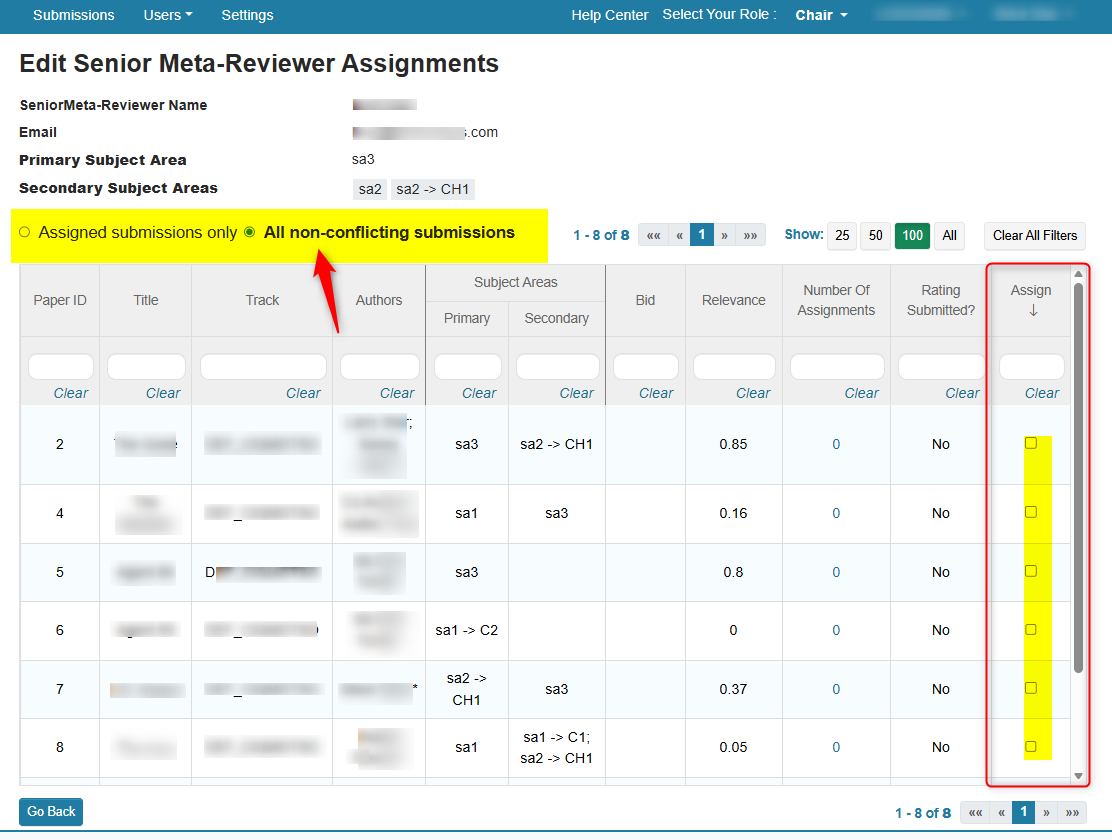The height and width of the screenshot is (840, 1112).
Task: Click the Paper ID filter input field
Action: click(60, 366)
